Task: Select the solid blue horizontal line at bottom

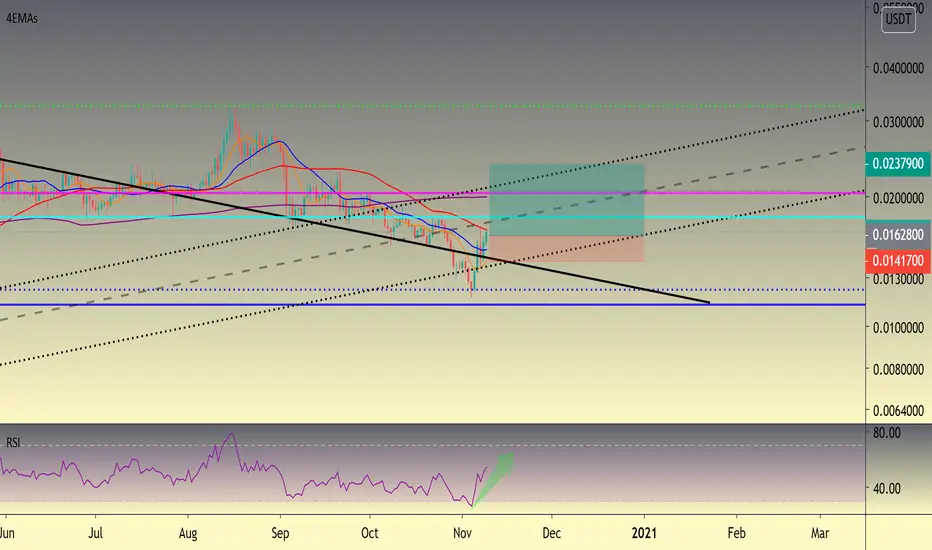Action: click(433, 305)
